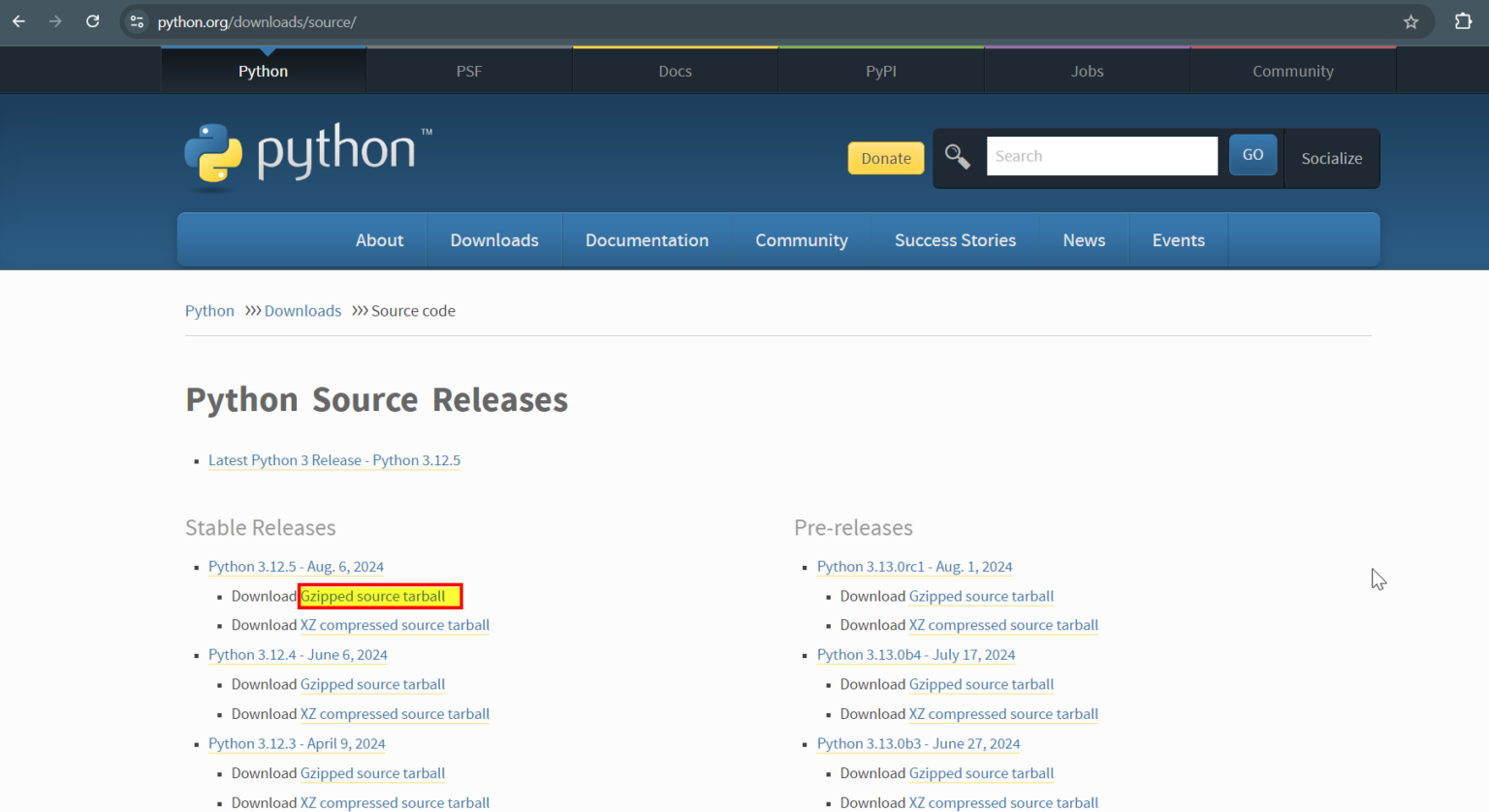Download Gzipped source tarball for Python 3.12.5

[373, 596]
